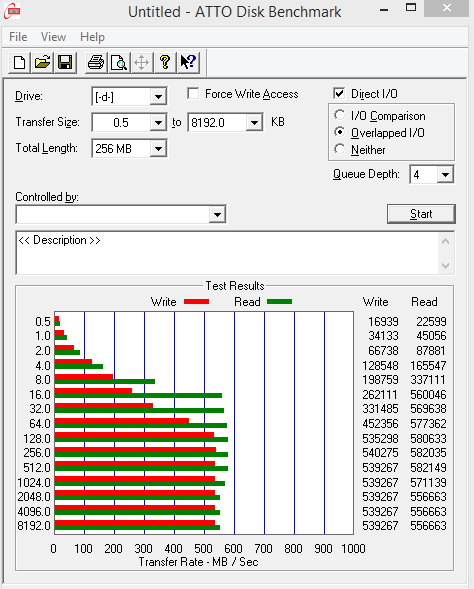Select the I/O Comparison radio button
Screen dimensions: 474x589
[340, 115]
